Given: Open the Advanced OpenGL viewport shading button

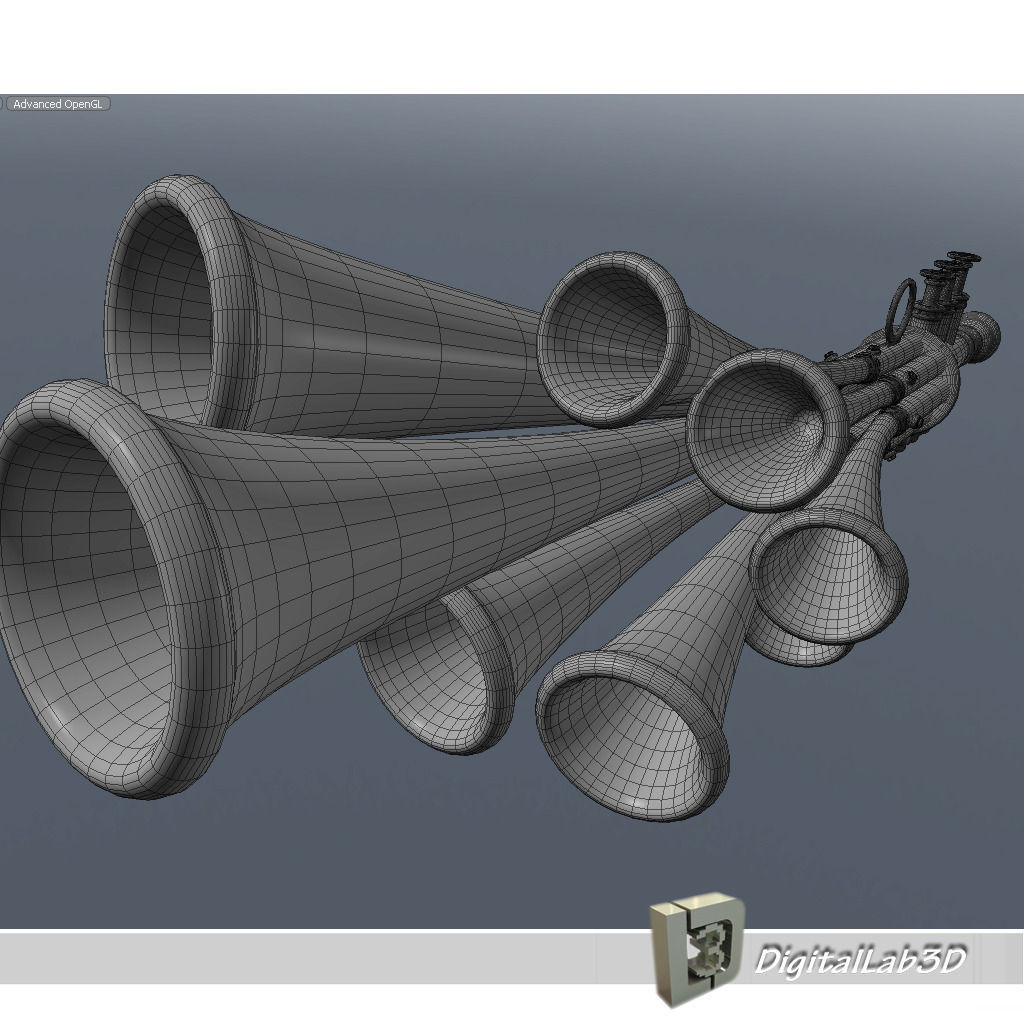Looking at the screenshot, I should [58, 104].
